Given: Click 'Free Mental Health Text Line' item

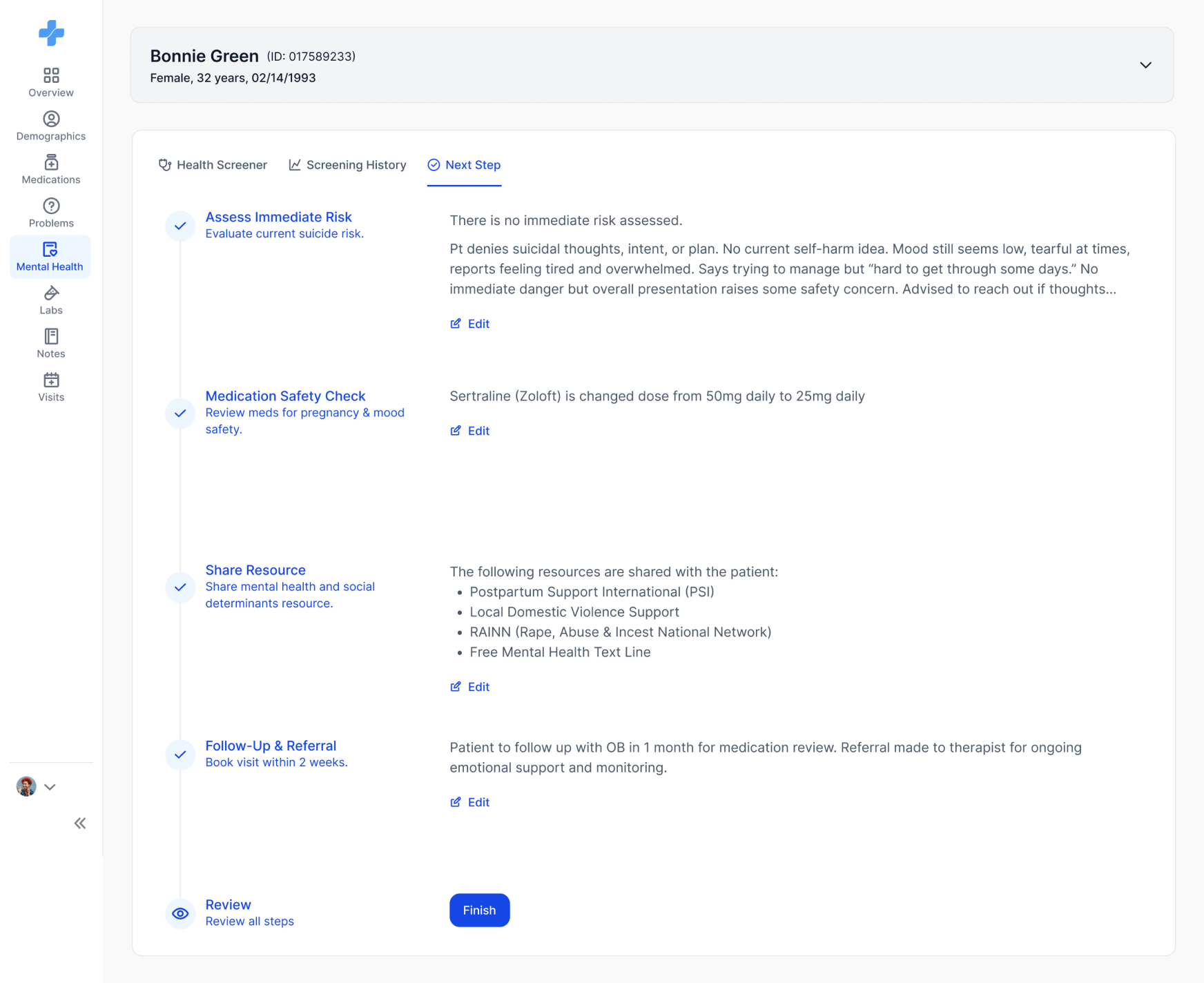Looking at the screenshot, I should click(x=560, y=652).
